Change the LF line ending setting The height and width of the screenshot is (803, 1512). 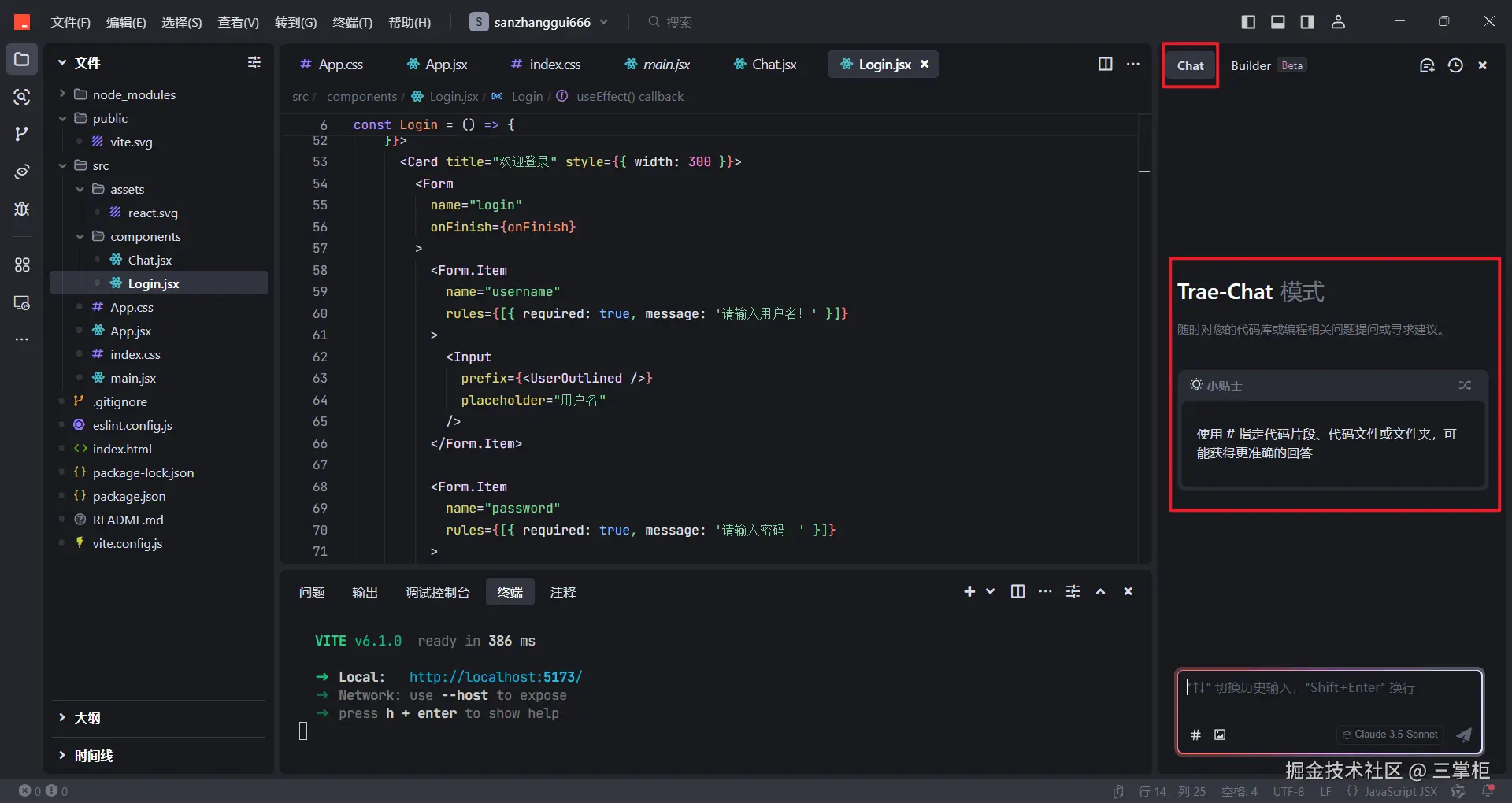pos(1326,791)
